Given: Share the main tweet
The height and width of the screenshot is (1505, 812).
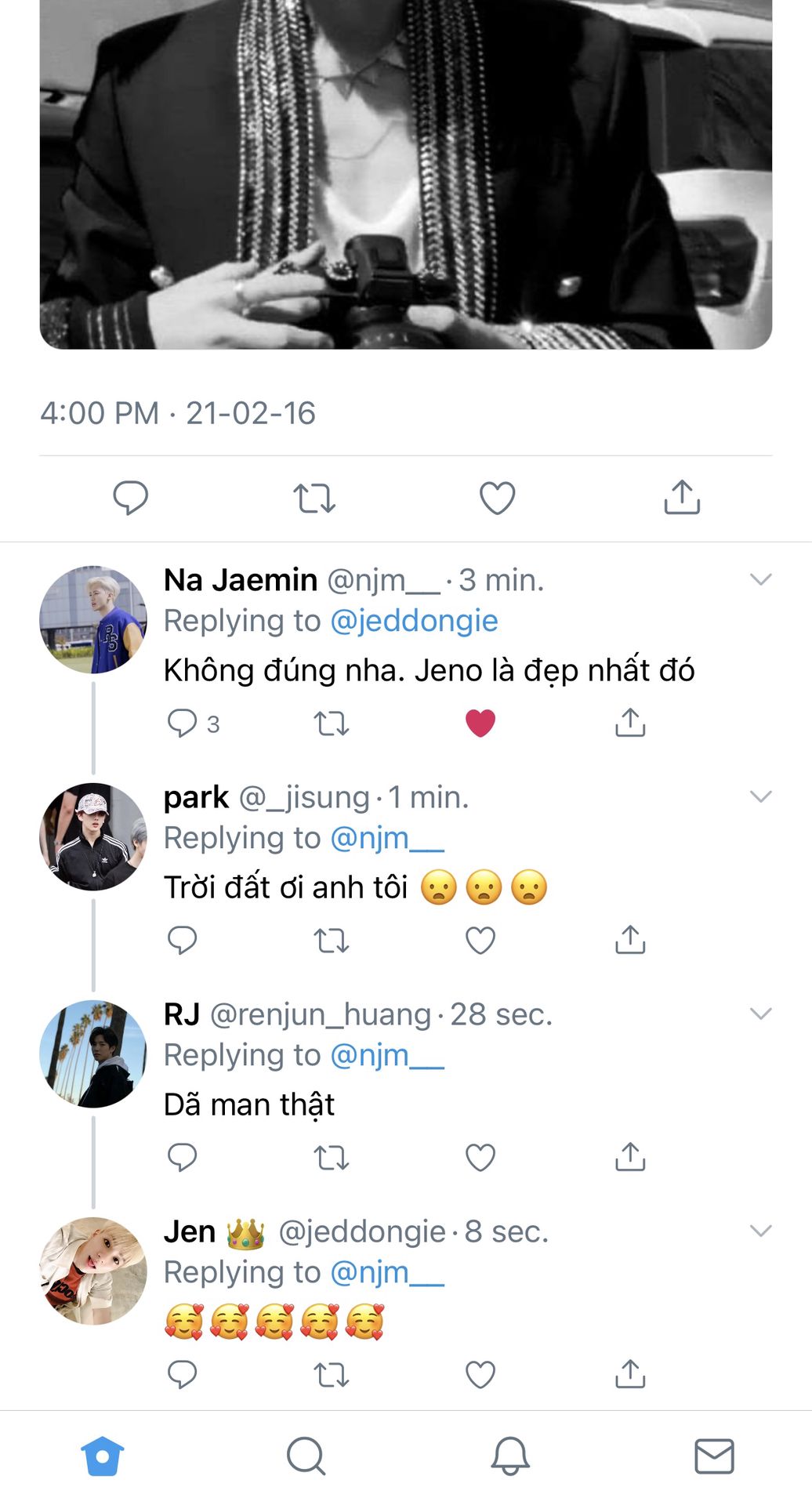Looking at the screenshot, I should [682, 498].
